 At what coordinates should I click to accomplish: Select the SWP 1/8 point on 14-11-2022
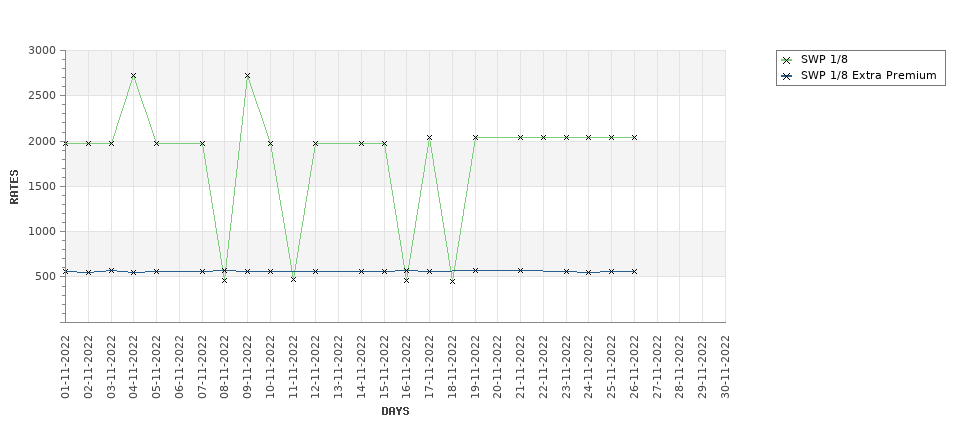click(x=361, y=144)
